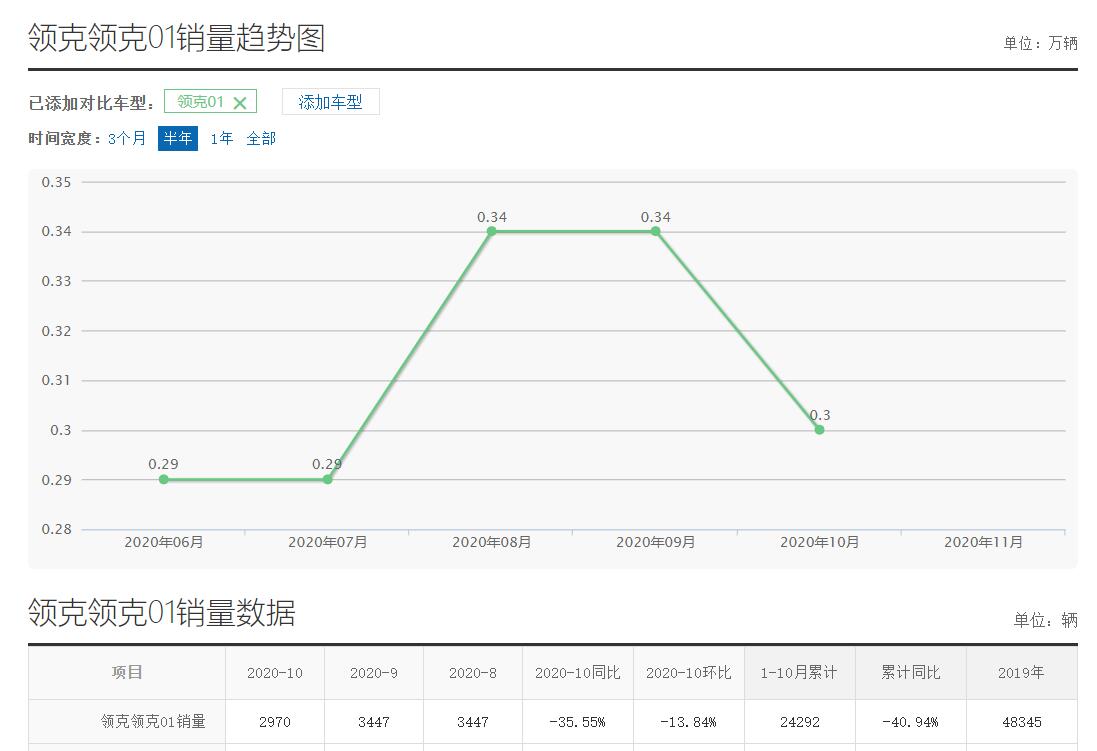Remove 领克01 comparison with the X icon
This screenshot has height=751, width=1097.
point(240,103)
